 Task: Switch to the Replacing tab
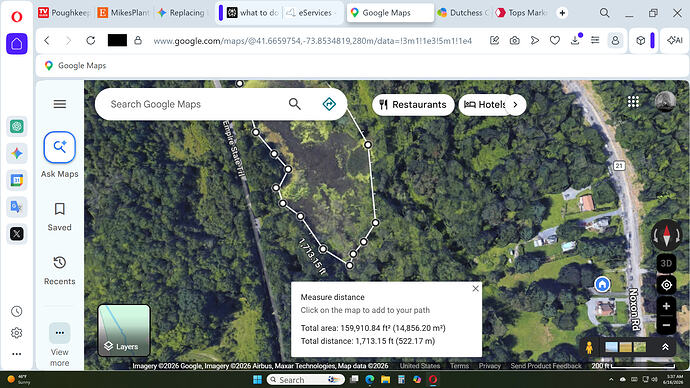click(x=181, y=13)
